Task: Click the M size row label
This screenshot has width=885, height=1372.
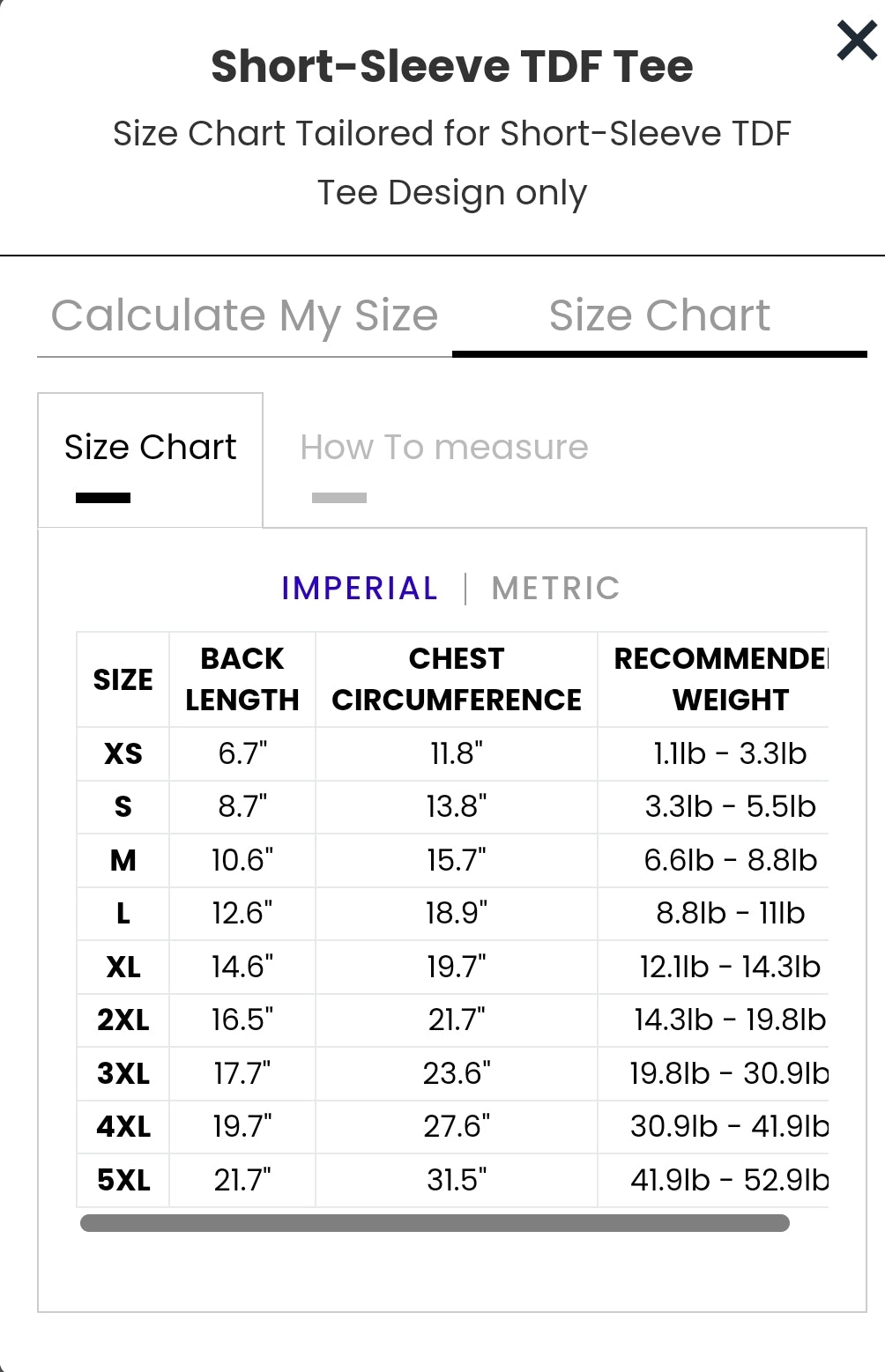Action: tap(123, 860)
